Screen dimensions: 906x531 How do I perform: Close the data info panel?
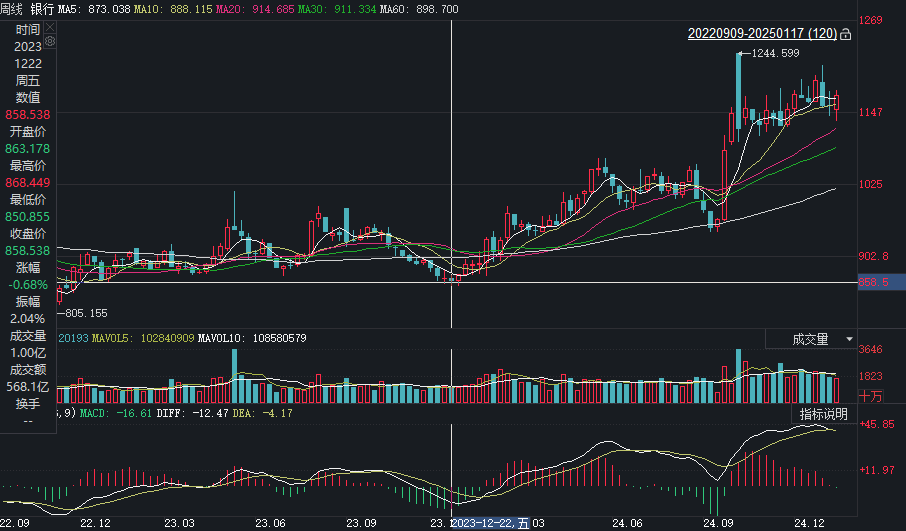coord(50,29)
